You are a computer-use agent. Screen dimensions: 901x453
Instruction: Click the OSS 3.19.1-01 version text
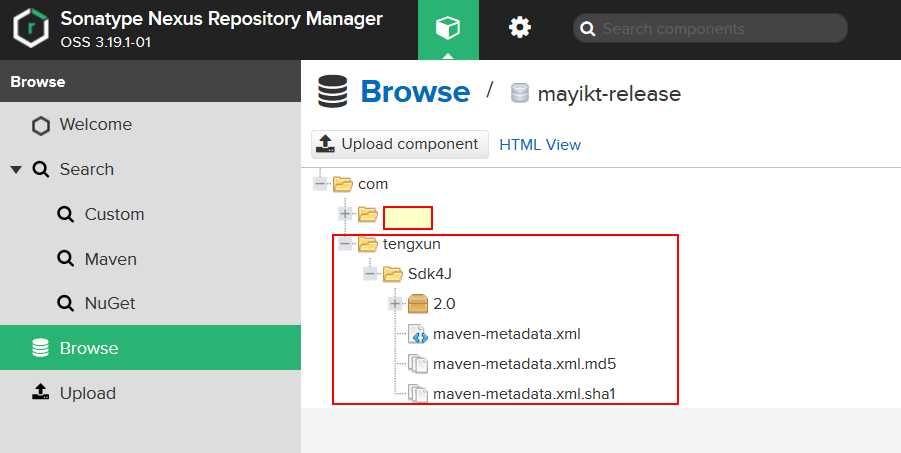click(106, 43)
